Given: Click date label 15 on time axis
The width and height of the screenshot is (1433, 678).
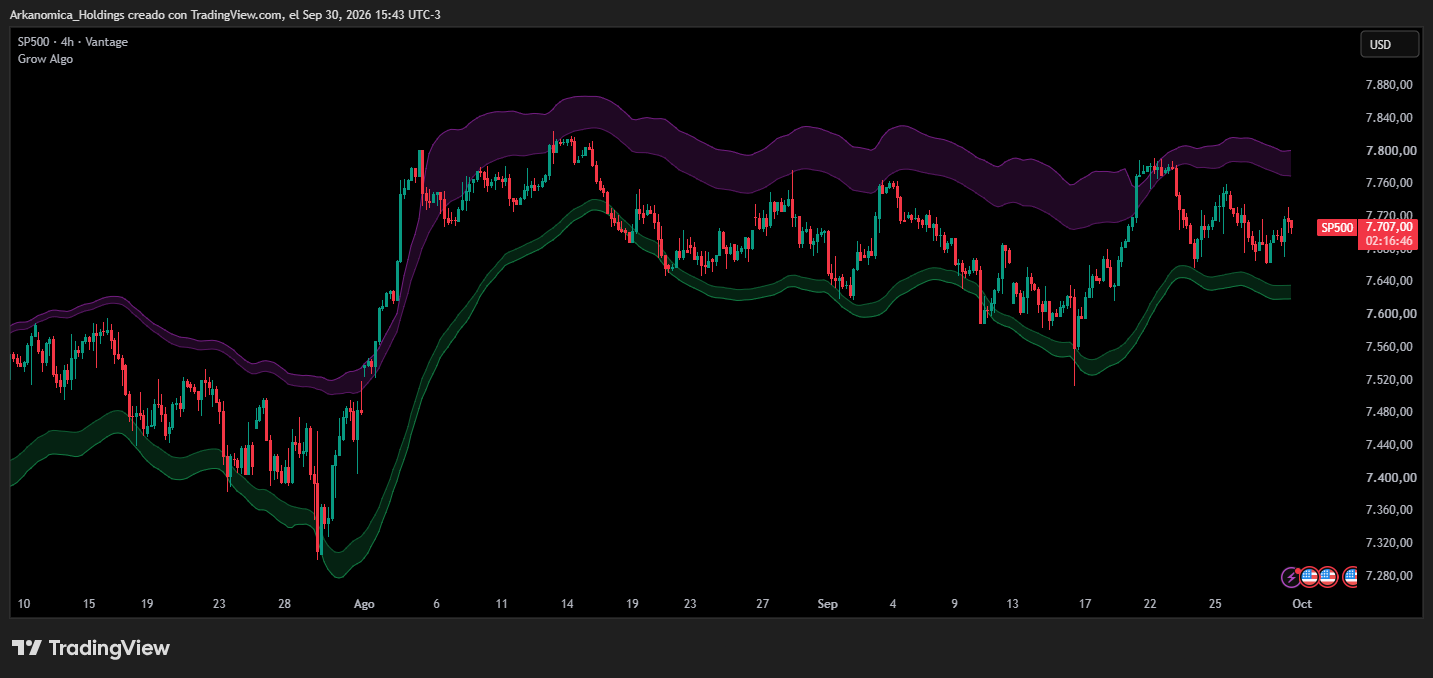Looking at the screenshot, I should pyautogui.click(x=89, y=604).
